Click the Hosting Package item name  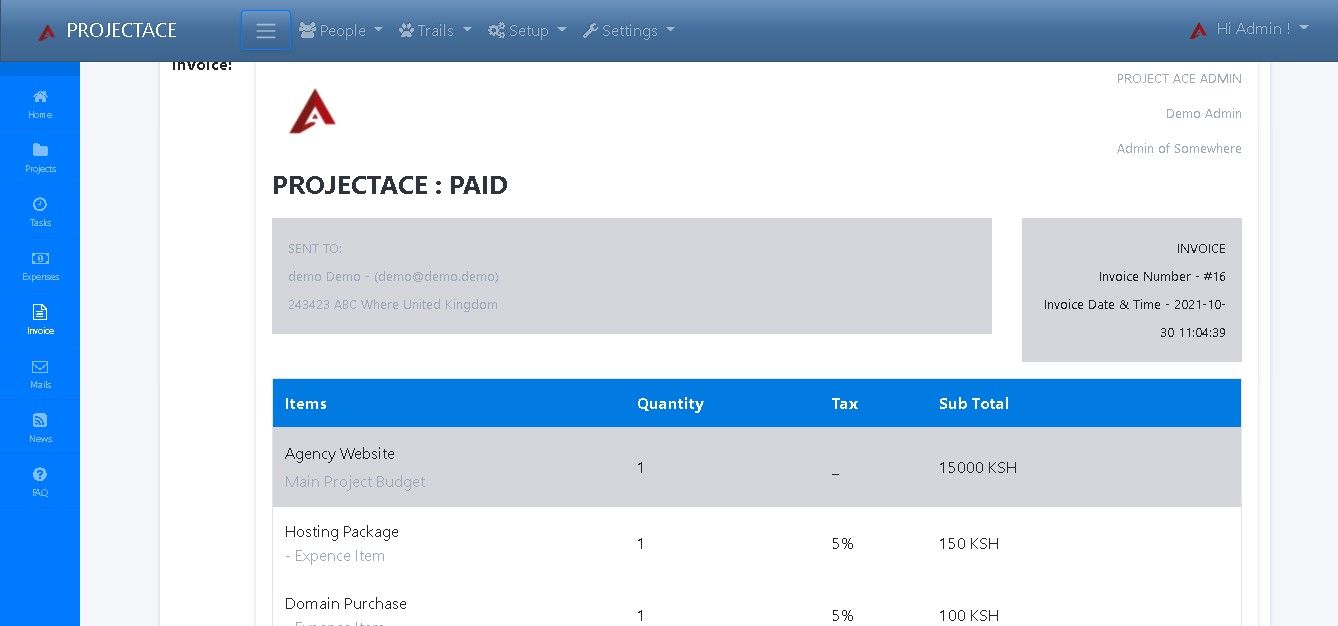[x=342, y=532]
